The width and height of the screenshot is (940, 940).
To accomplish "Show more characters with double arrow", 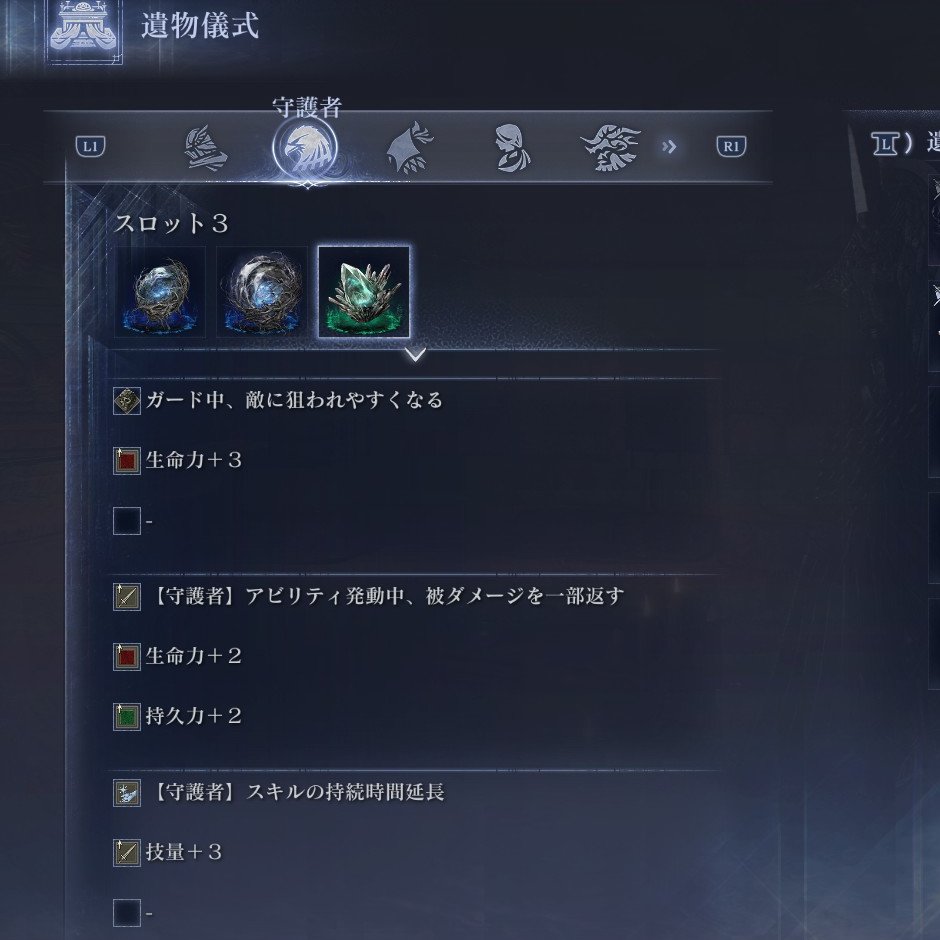I will coord(669,146).
